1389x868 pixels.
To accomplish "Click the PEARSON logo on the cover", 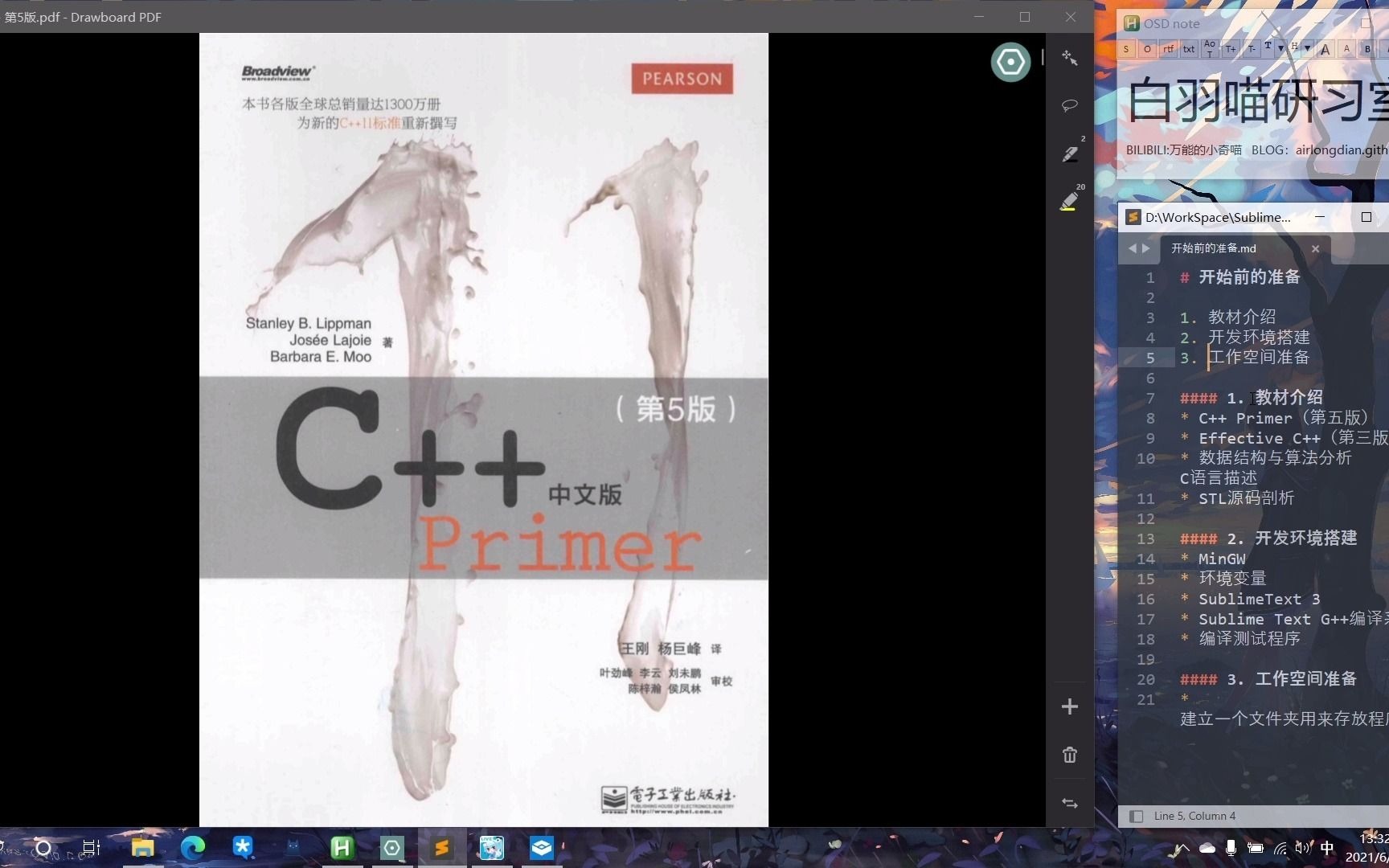I will [x=682, y=79].
